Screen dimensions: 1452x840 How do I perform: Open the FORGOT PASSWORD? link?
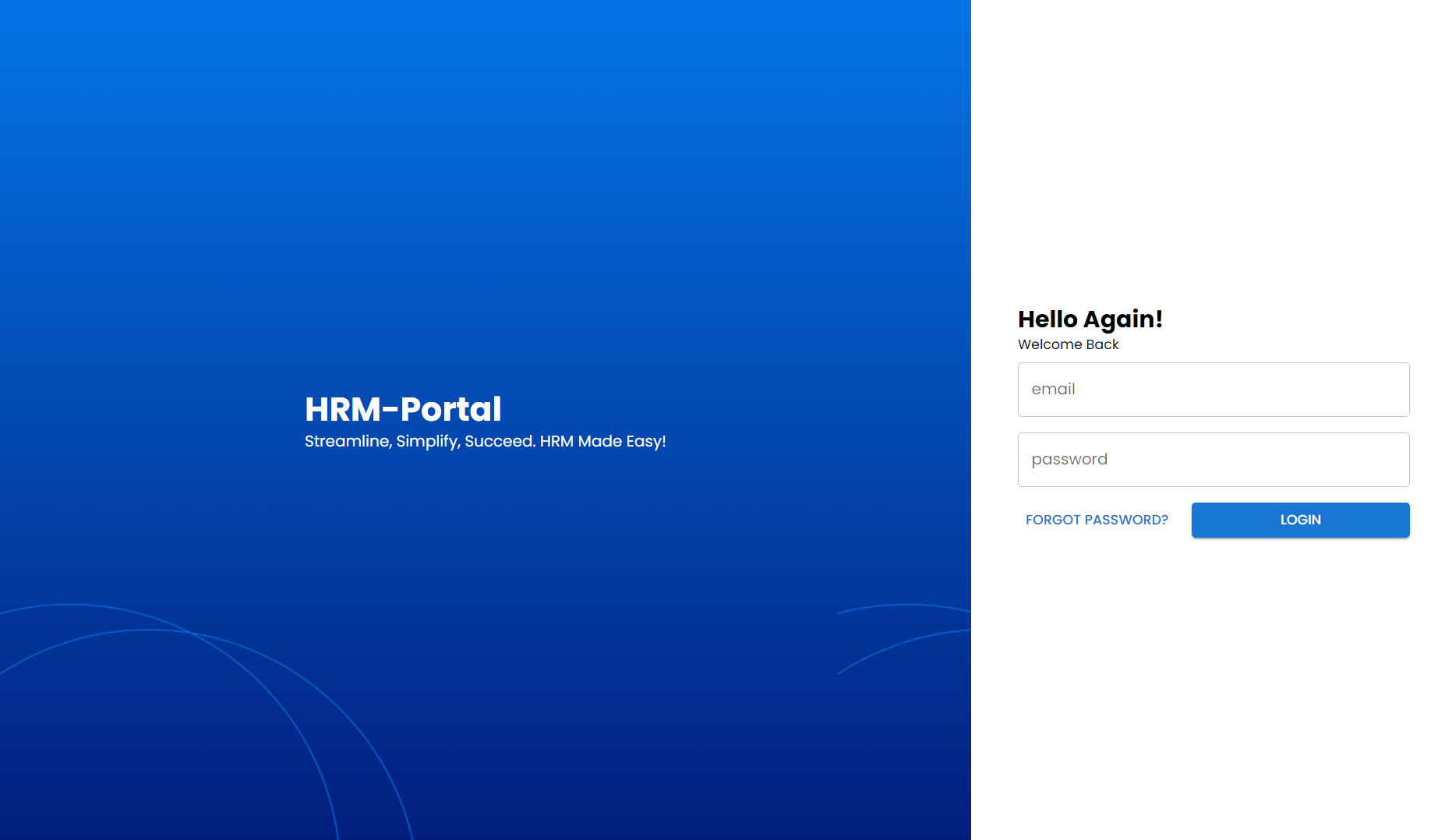[x=1097, y=520]
